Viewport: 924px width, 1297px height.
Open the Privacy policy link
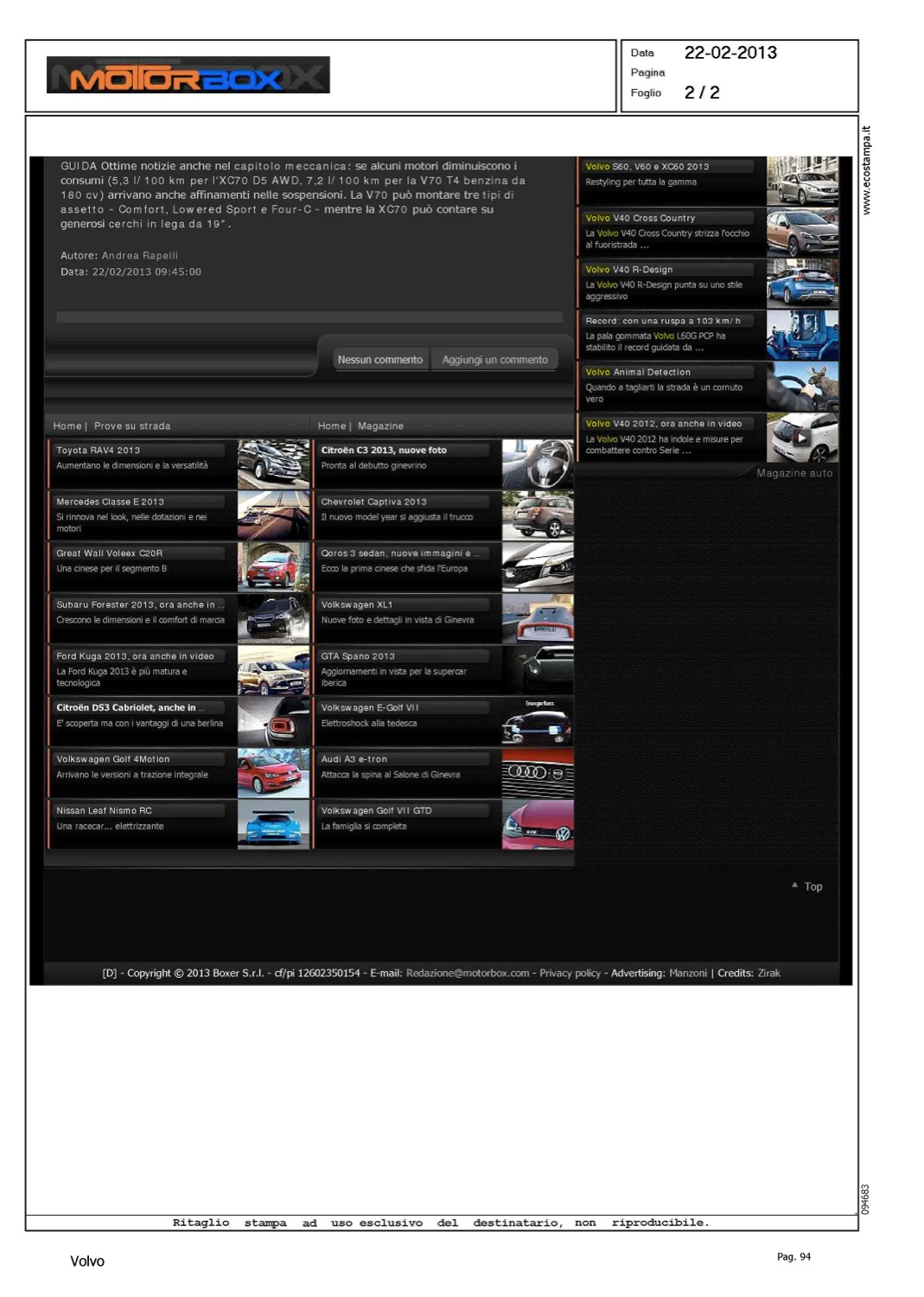570,973
